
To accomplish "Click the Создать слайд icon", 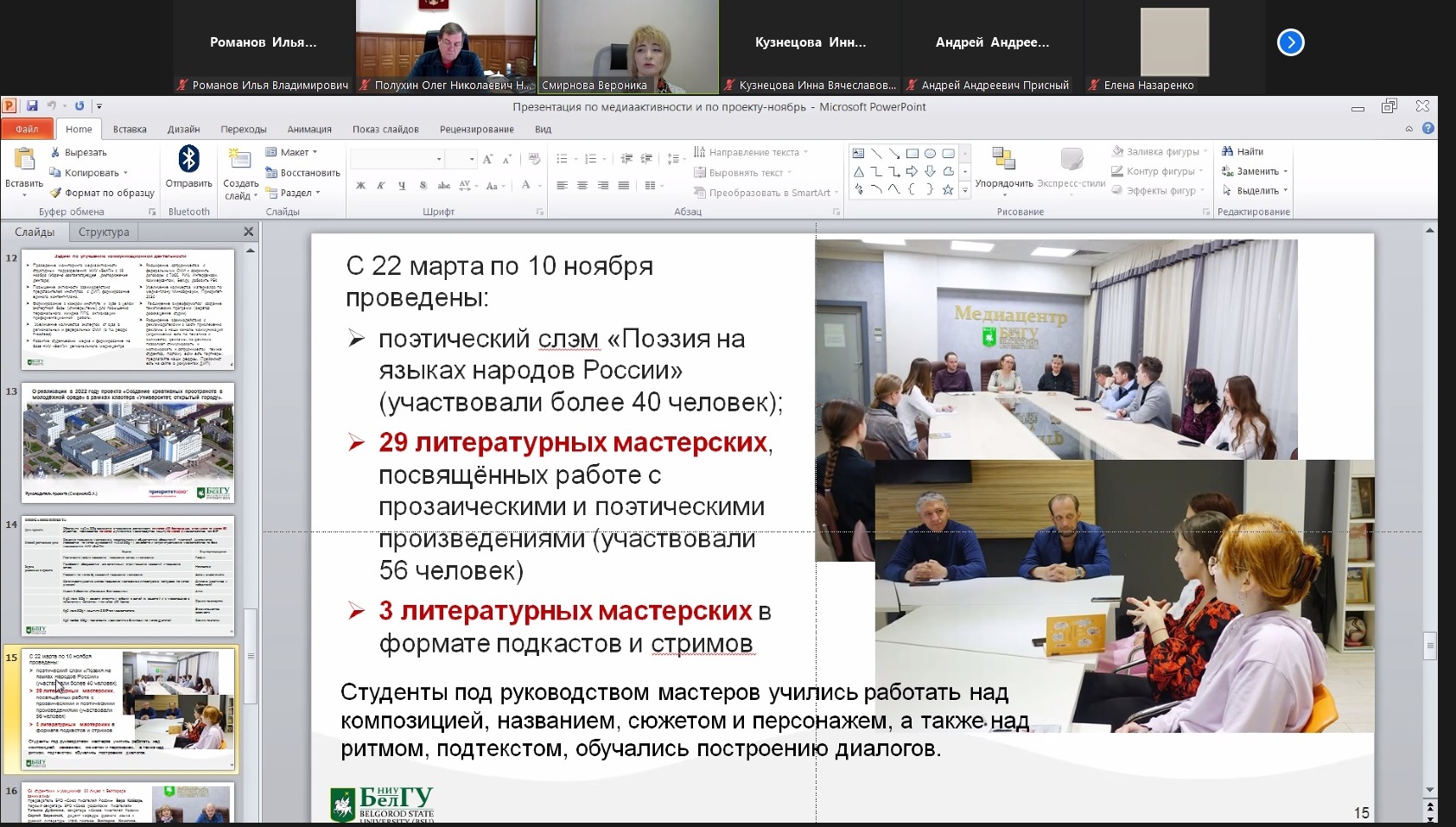I will (x=239, y=161).
